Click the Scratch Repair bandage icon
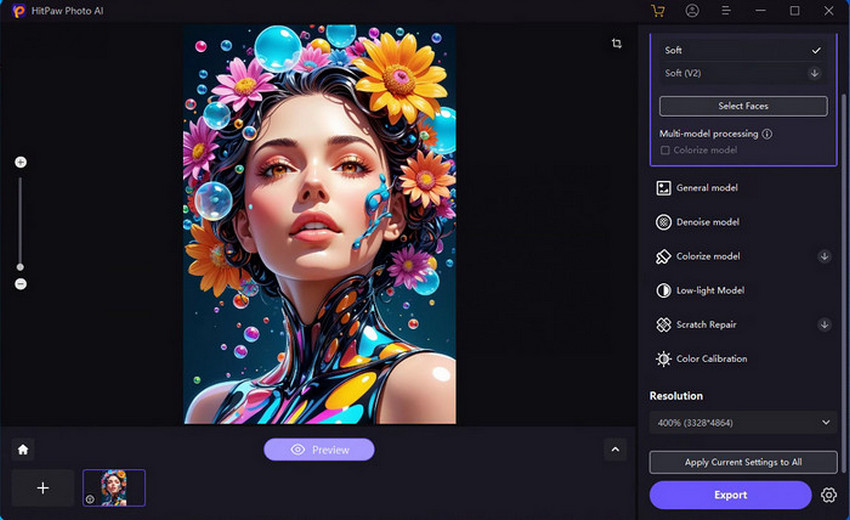This screenshot has height=520, width=850. (x=664, y=325)
